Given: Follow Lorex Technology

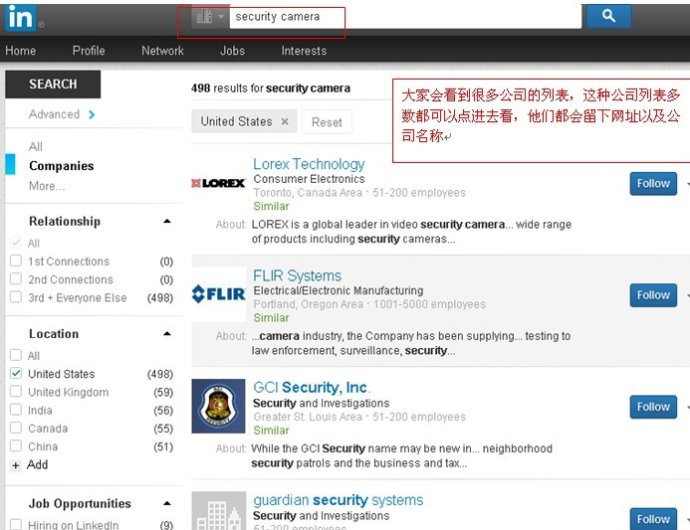Looking at the screenshot, I should (x=653, y=183).
